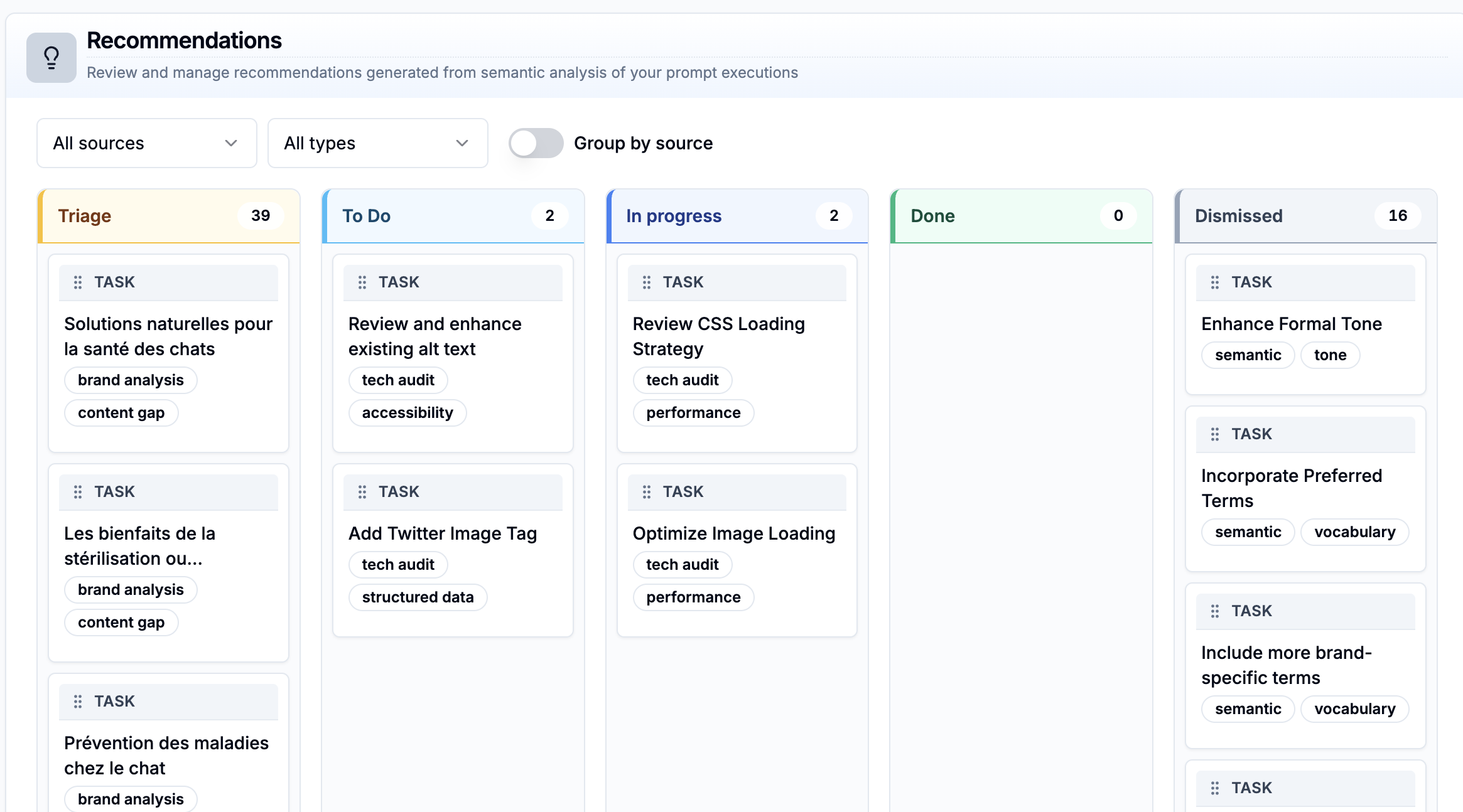The image size is (1463, 812).
Task: Click the chevron in All types selector
Action: pos(462,143)
